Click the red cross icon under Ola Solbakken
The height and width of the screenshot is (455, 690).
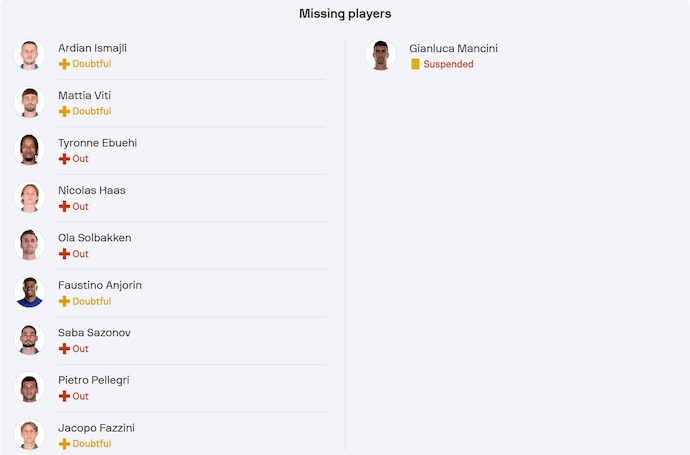64,254
